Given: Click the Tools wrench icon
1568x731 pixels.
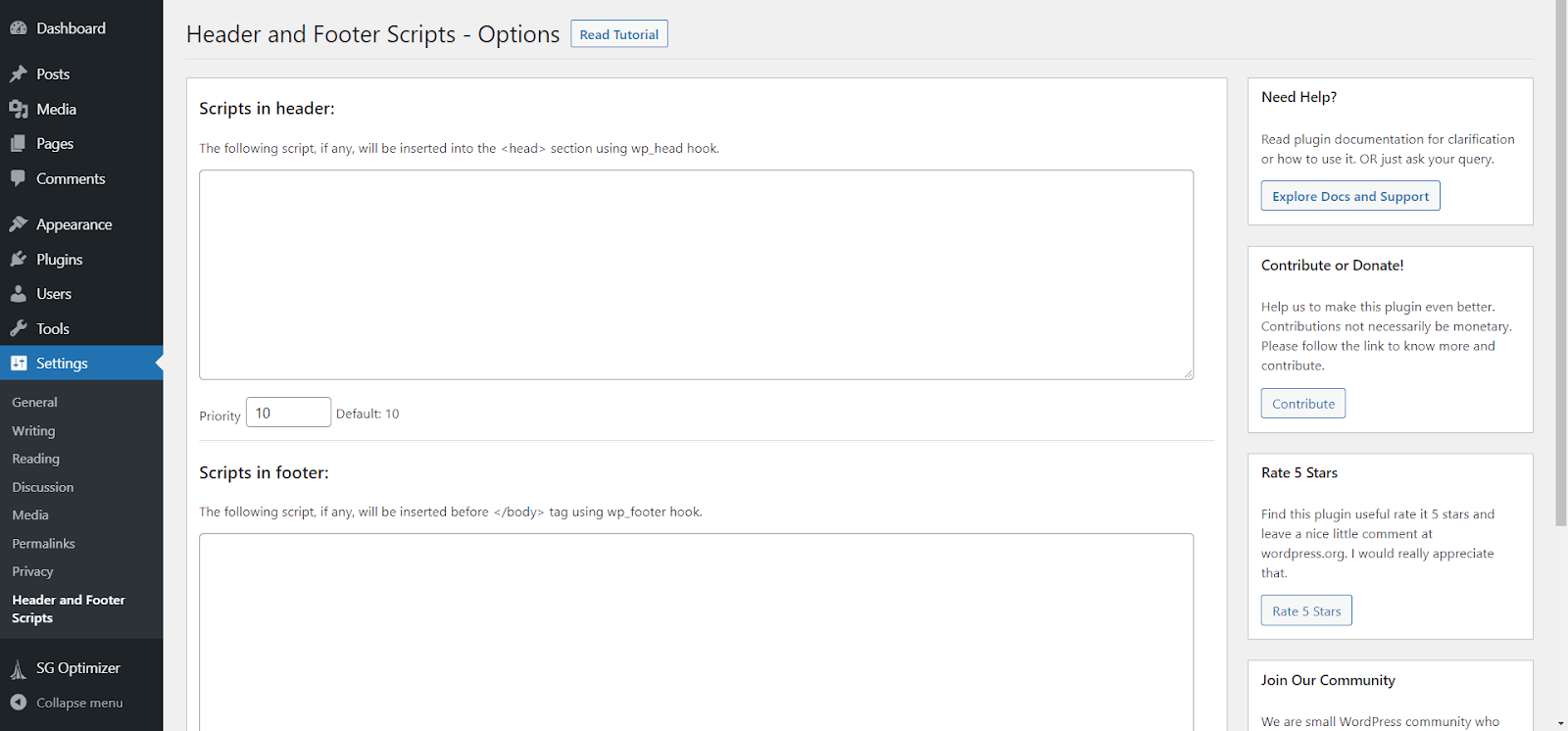Looking at the screenshot, I should pyautogui.click(x=19, y=329).
